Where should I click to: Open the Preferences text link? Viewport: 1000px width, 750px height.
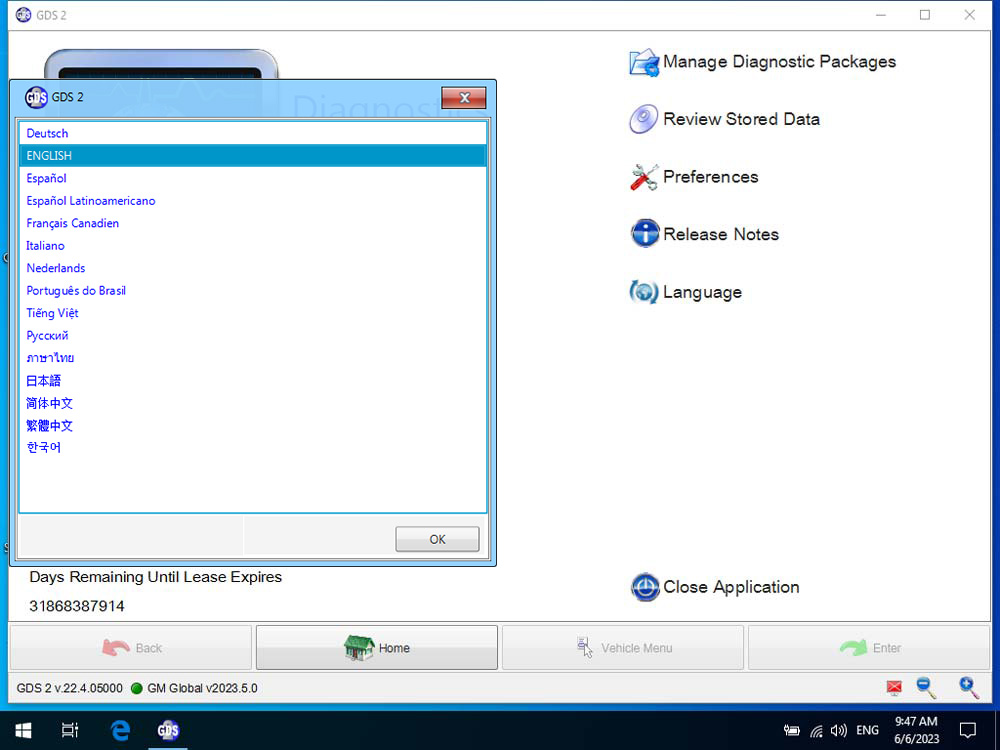point(710,177)
